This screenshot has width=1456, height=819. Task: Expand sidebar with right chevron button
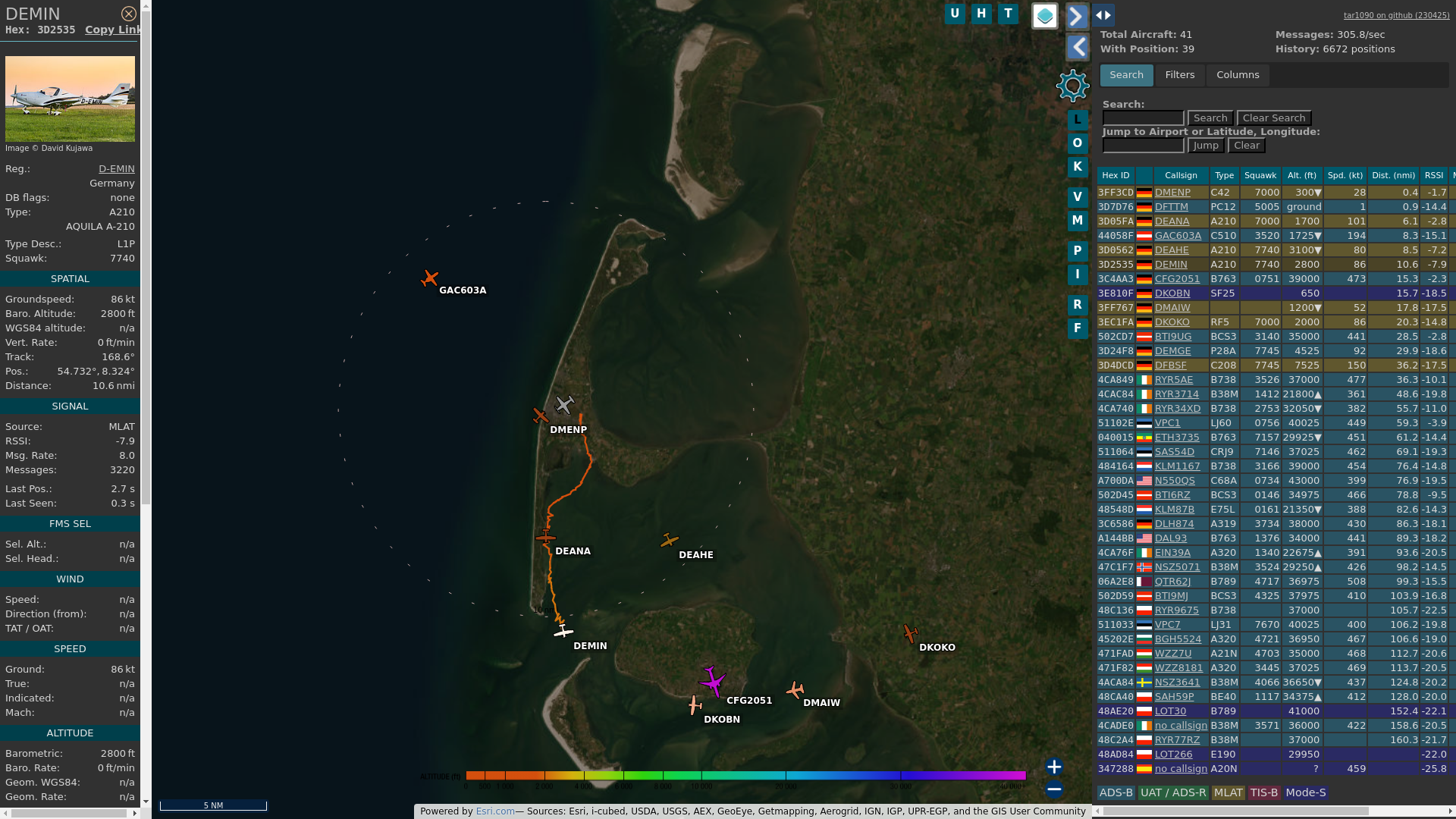(x=1077, y=16)
